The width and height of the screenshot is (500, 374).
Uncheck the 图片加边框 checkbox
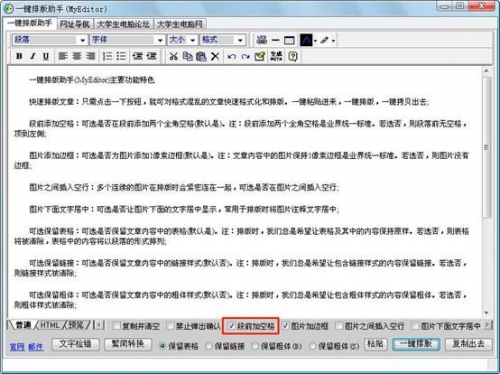[286, 326]
